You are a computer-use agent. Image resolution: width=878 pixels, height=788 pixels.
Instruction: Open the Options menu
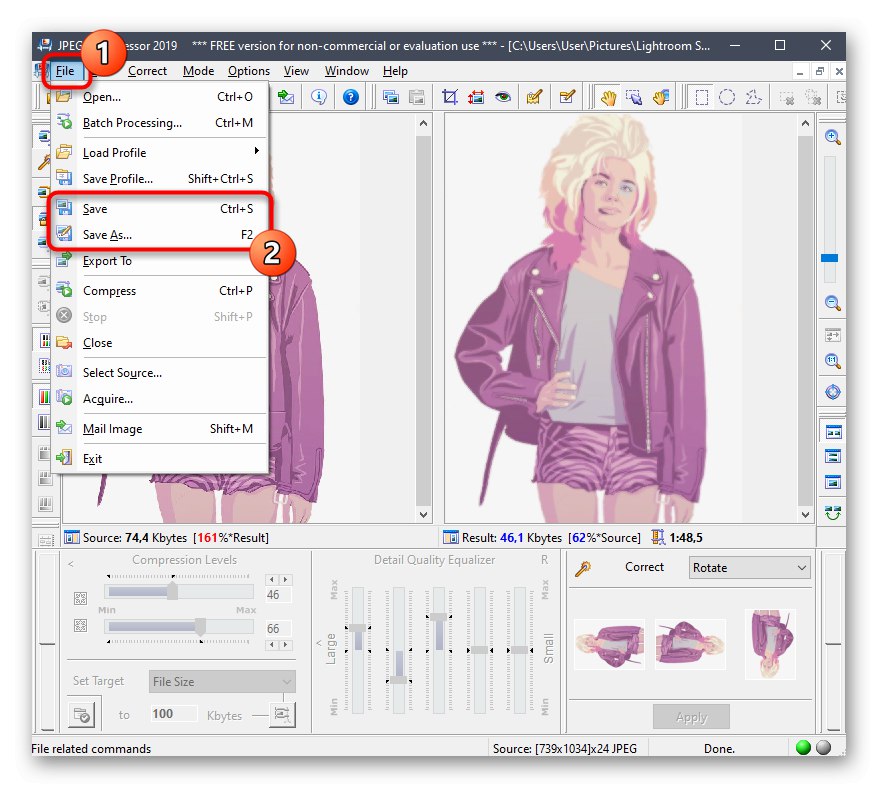248,71
